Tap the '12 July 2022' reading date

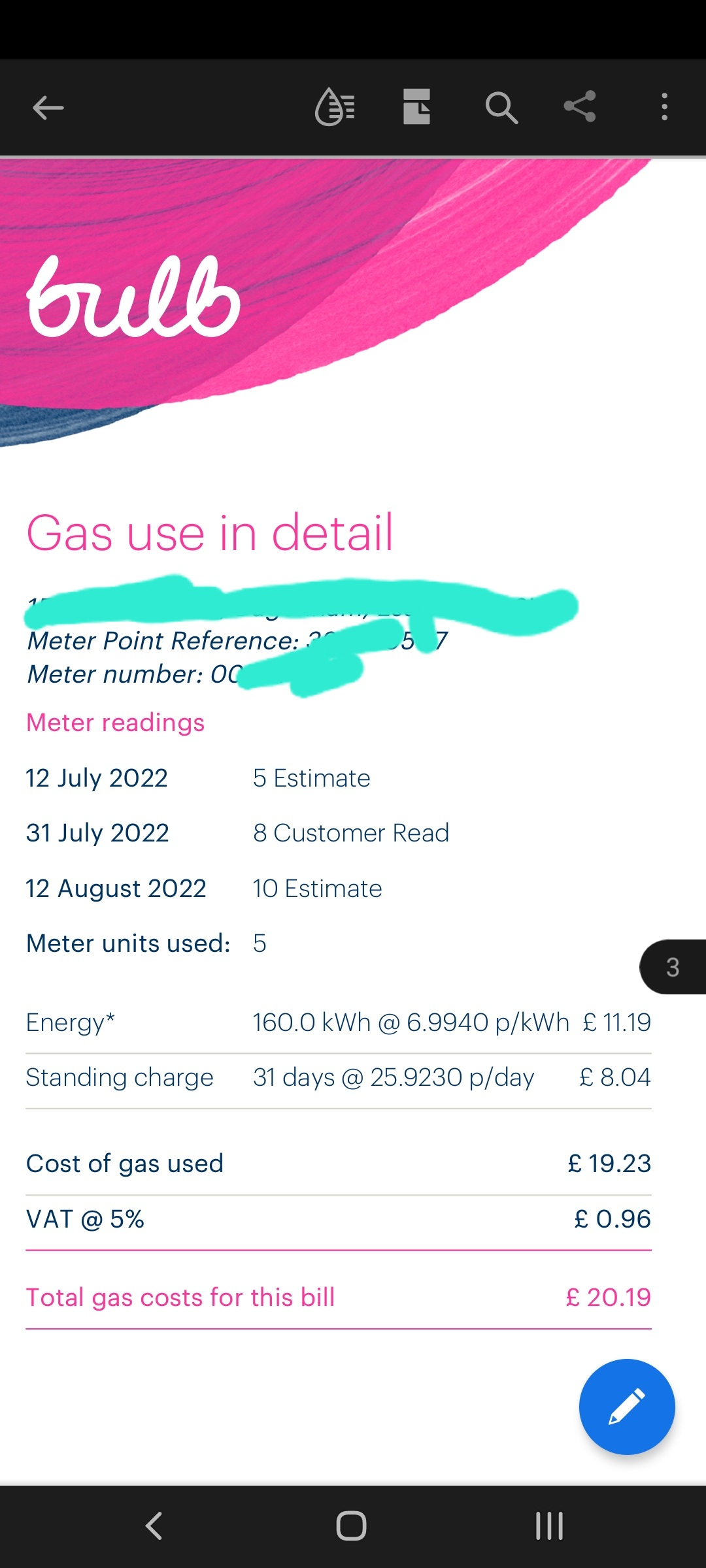click(97, 778)
